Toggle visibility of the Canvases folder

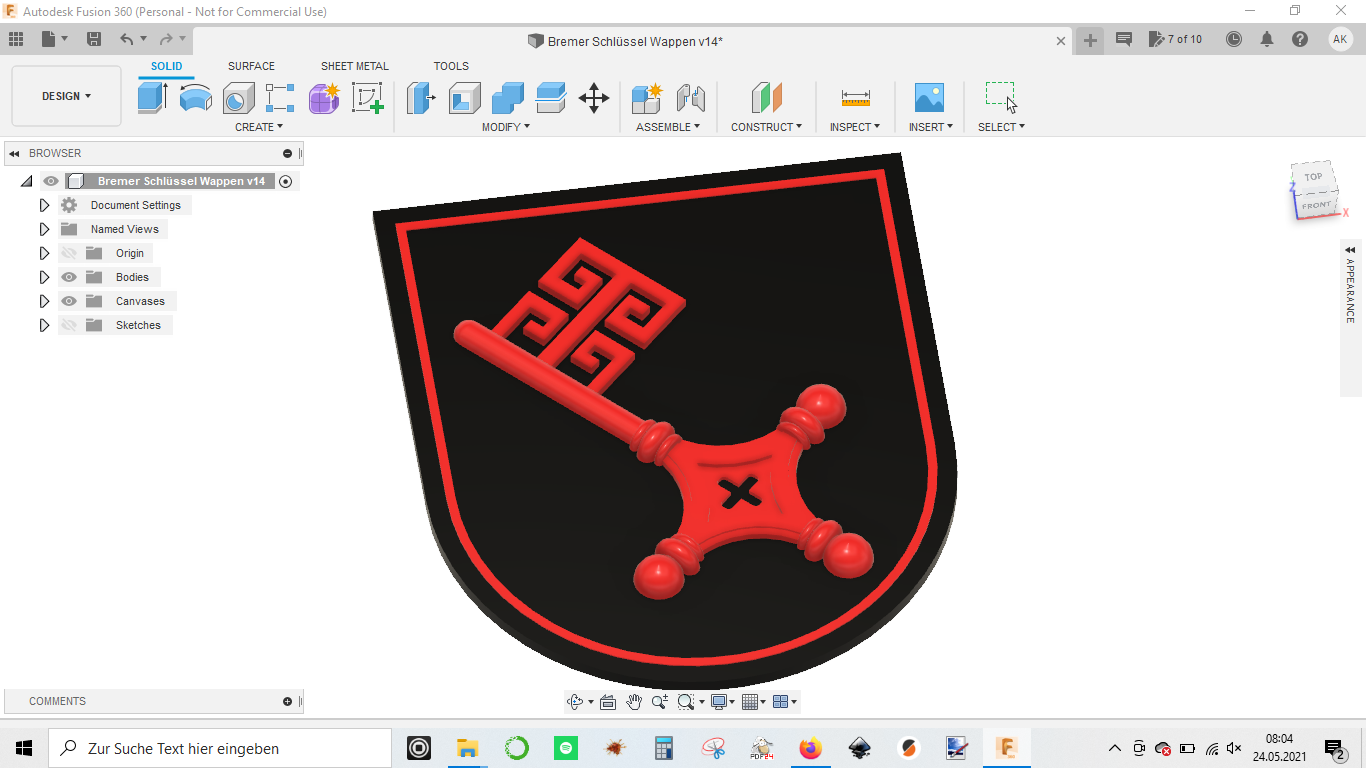(x=68, y=301)
